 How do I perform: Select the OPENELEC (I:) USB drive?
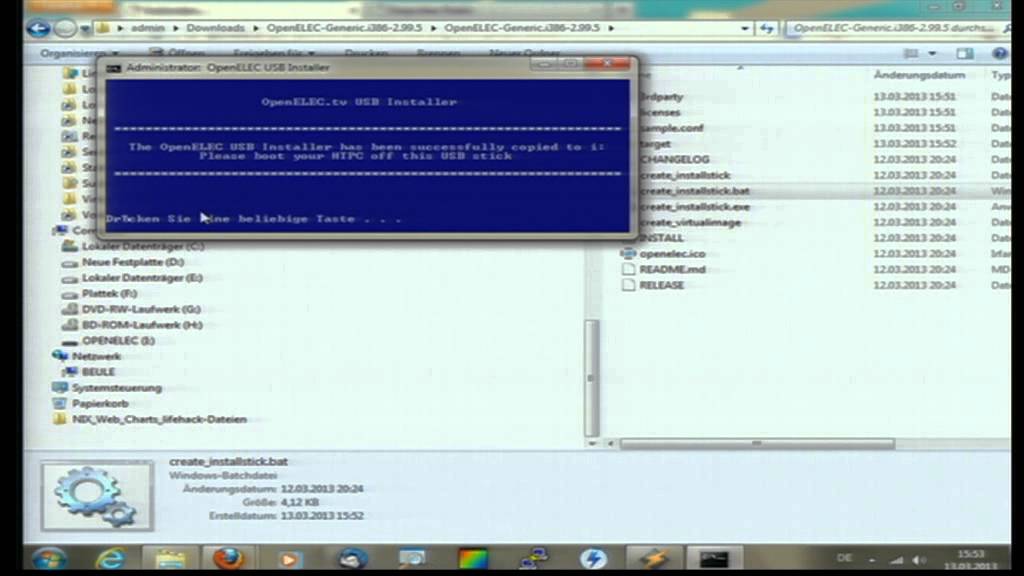coord(118,340)
